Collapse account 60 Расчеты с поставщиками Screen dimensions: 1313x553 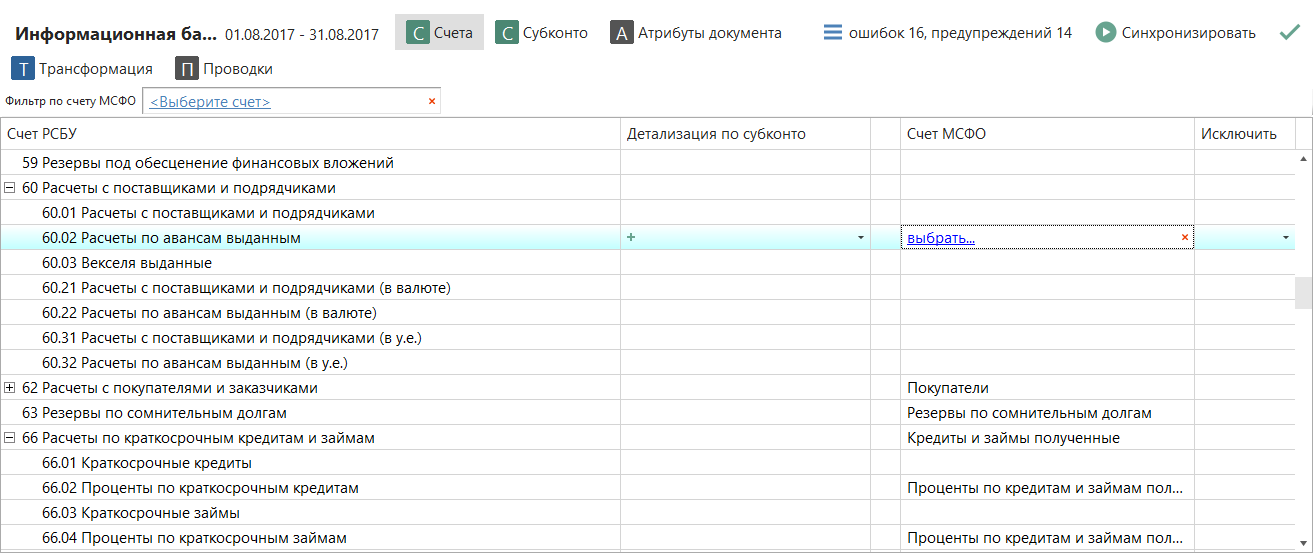[10, 188]
